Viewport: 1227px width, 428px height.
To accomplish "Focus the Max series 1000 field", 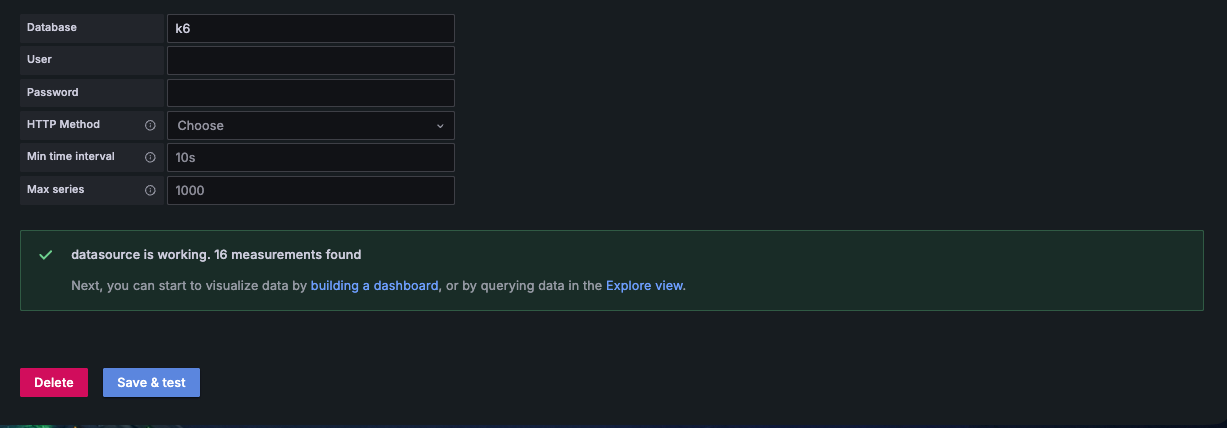I will tap(310, 190).
